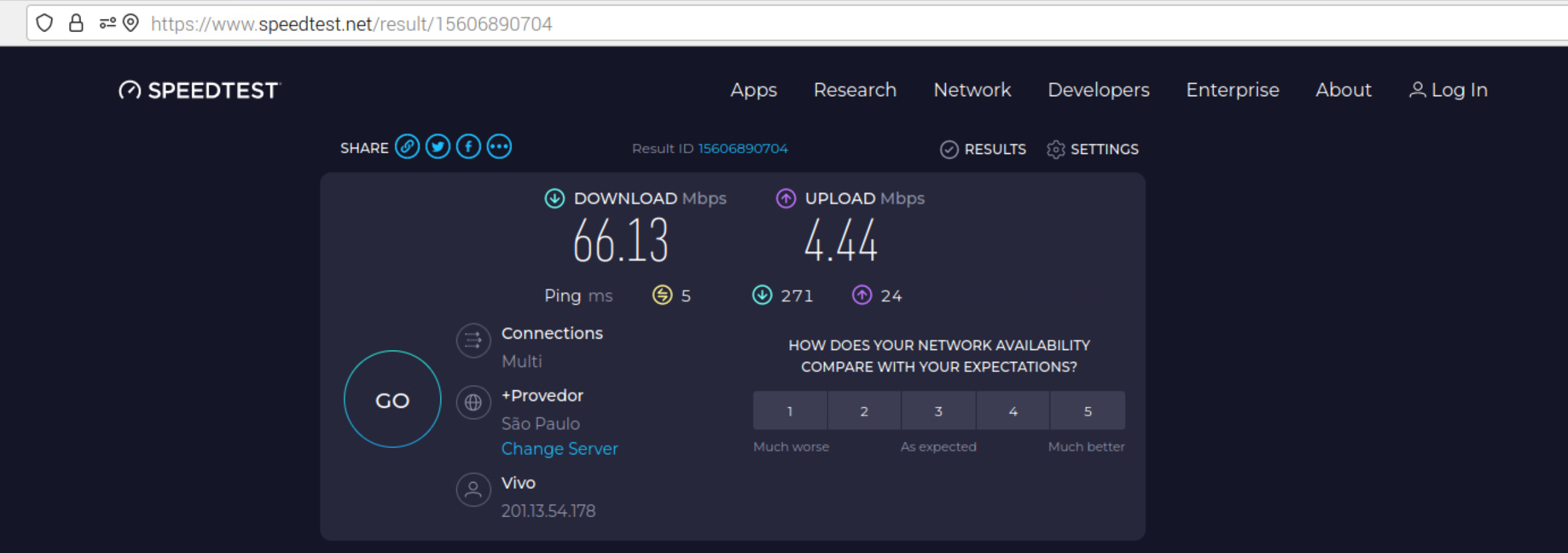
Task: Click the user icon beside Vivo
Action: click(x=473, y=490)
